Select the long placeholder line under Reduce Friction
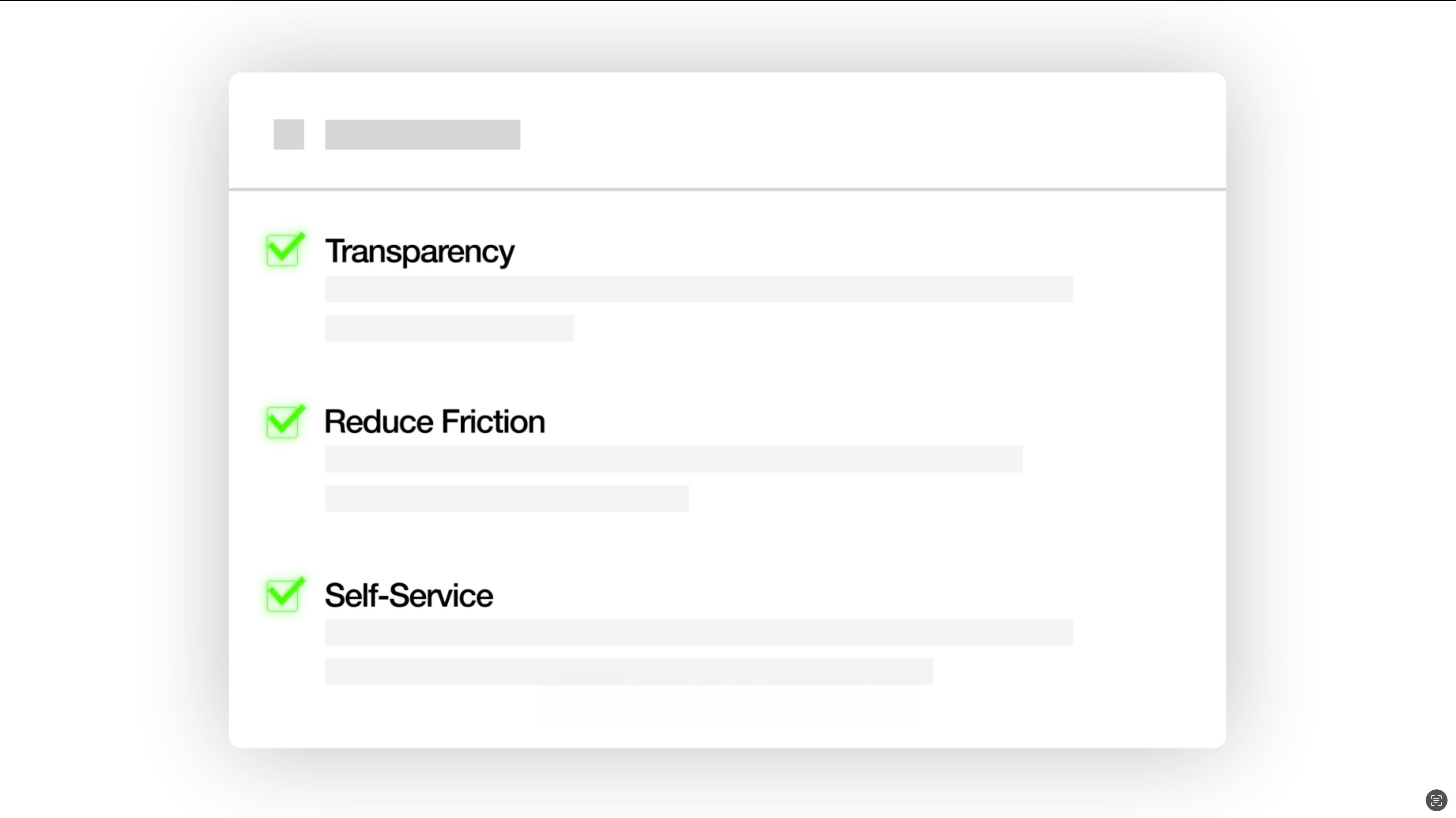 (673, 459)
